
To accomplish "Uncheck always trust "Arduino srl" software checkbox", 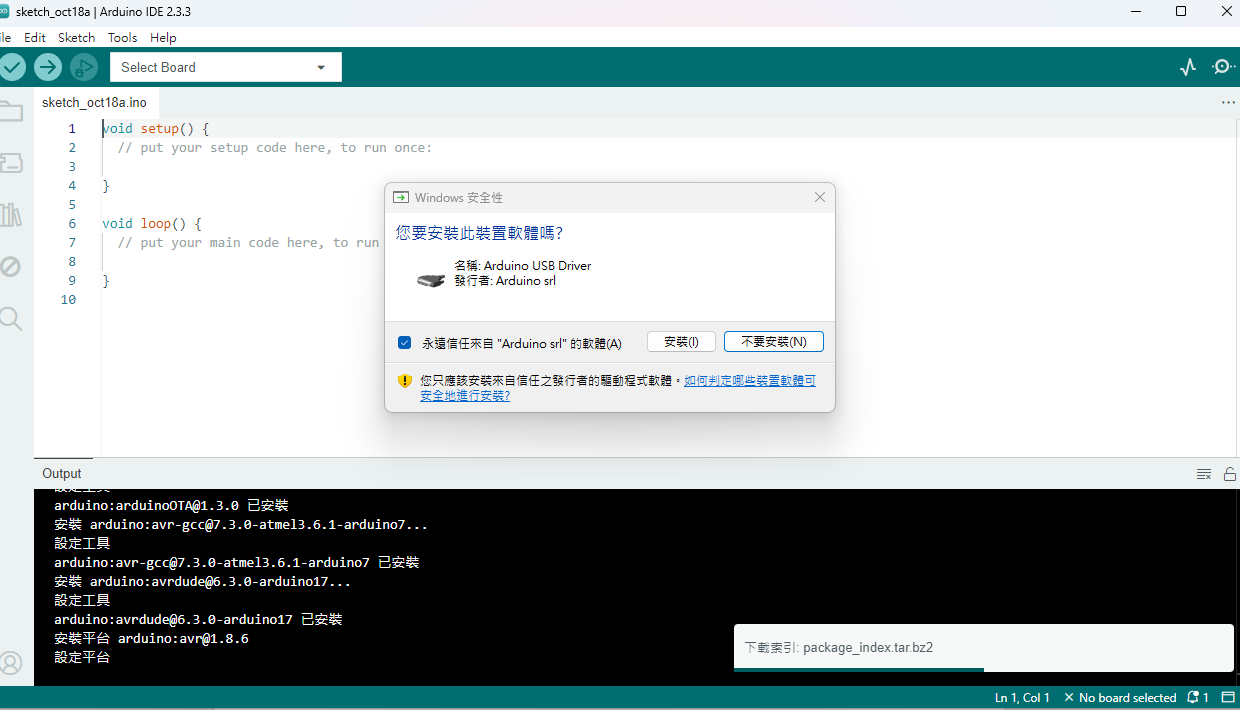I will (405, 343).
